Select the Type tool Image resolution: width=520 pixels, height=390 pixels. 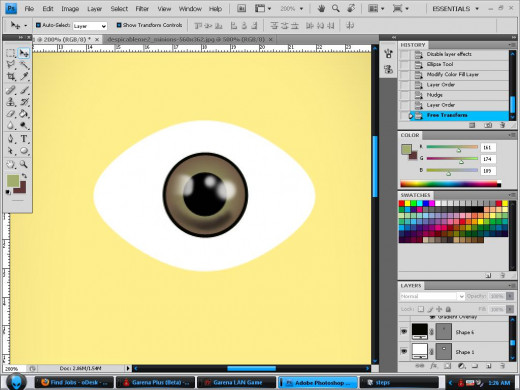click(x=24, y=139)
